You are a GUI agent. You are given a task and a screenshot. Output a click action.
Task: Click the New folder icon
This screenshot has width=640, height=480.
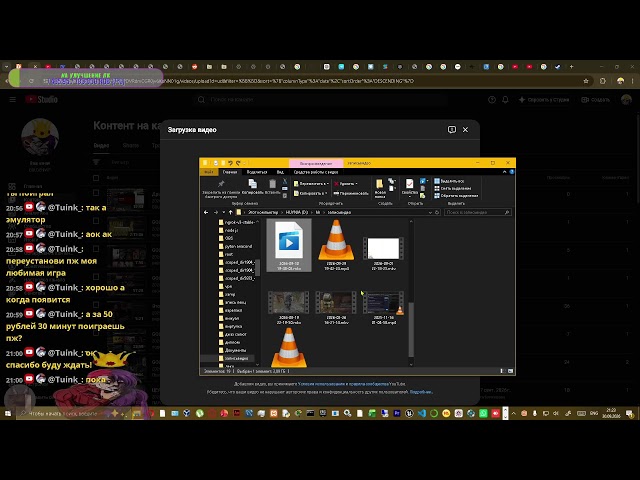click(x=380, y=184)
